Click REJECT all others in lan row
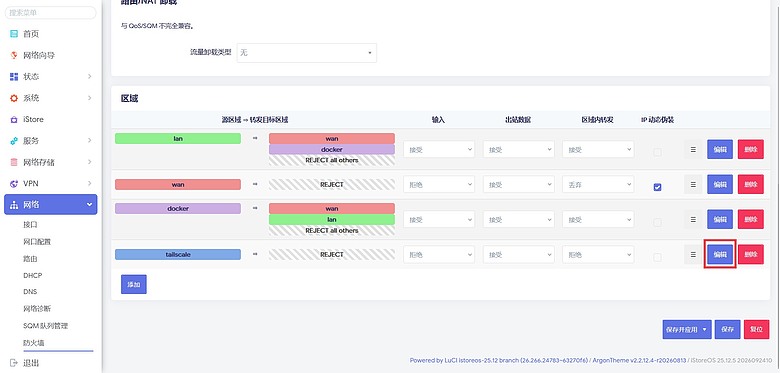 click(x=332, y=161)
